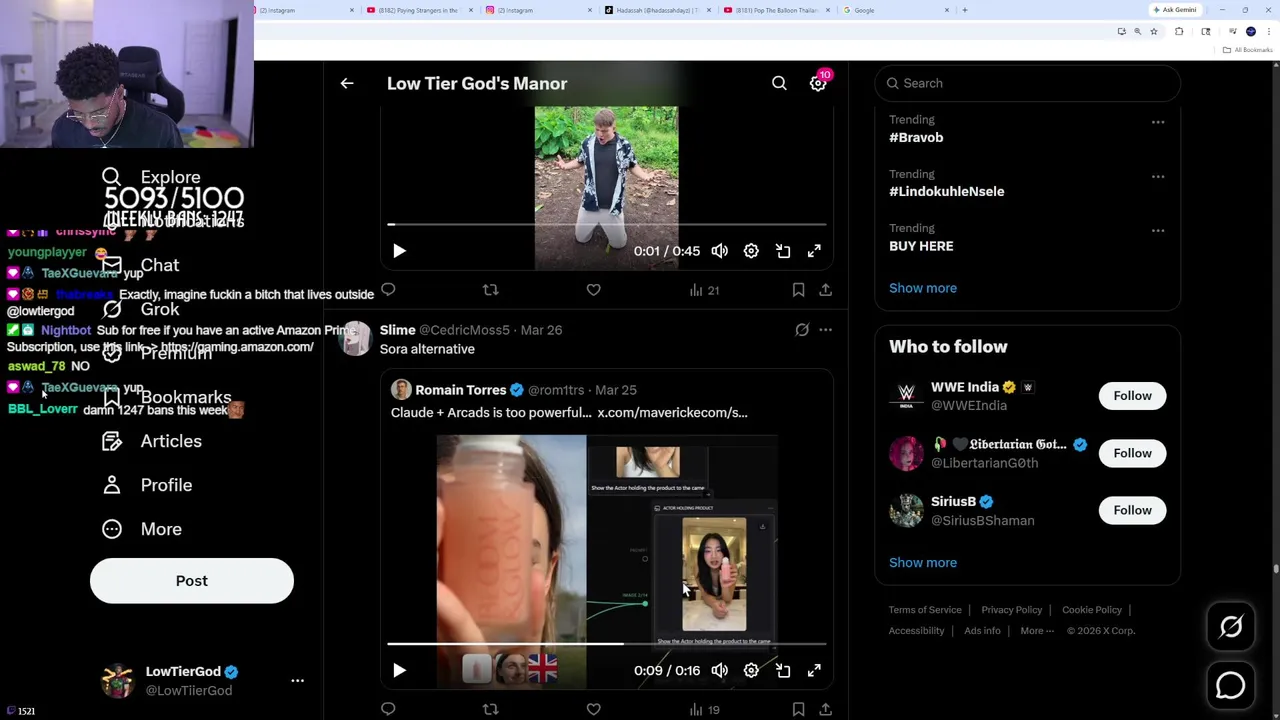This screenshot has height=720, width=1280.
Task: Switch to the Google browser tab
Action: pyautogui.click(x=895, y=10)
